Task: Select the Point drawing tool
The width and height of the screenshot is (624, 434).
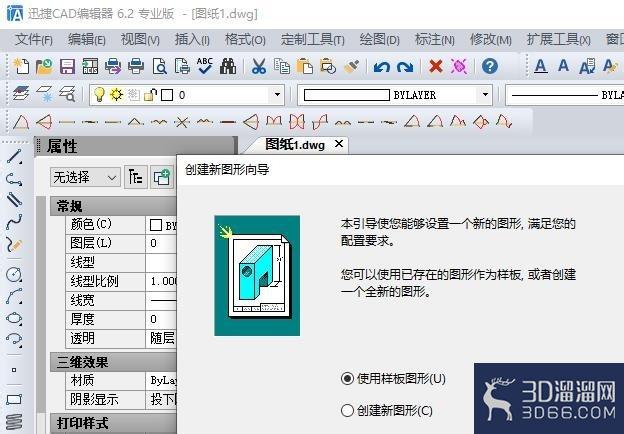Action: 14,370
